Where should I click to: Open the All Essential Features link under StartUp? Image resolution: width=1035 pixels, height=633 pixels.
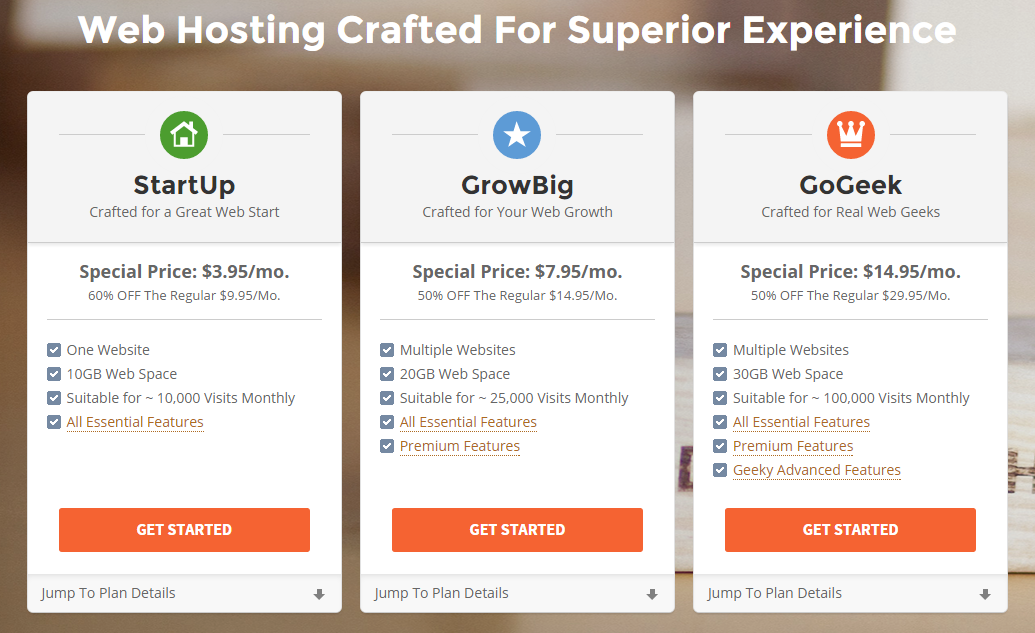tap(134, 421)
